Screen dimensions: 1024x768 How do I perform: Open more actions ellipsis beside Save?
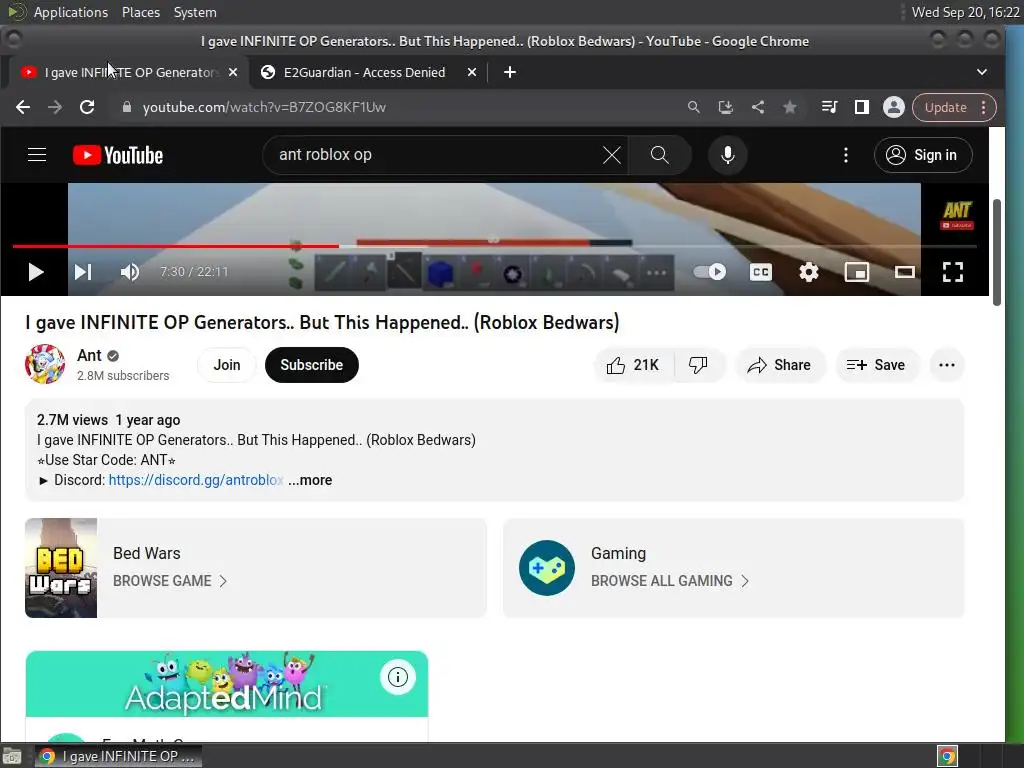pos(947,365)
